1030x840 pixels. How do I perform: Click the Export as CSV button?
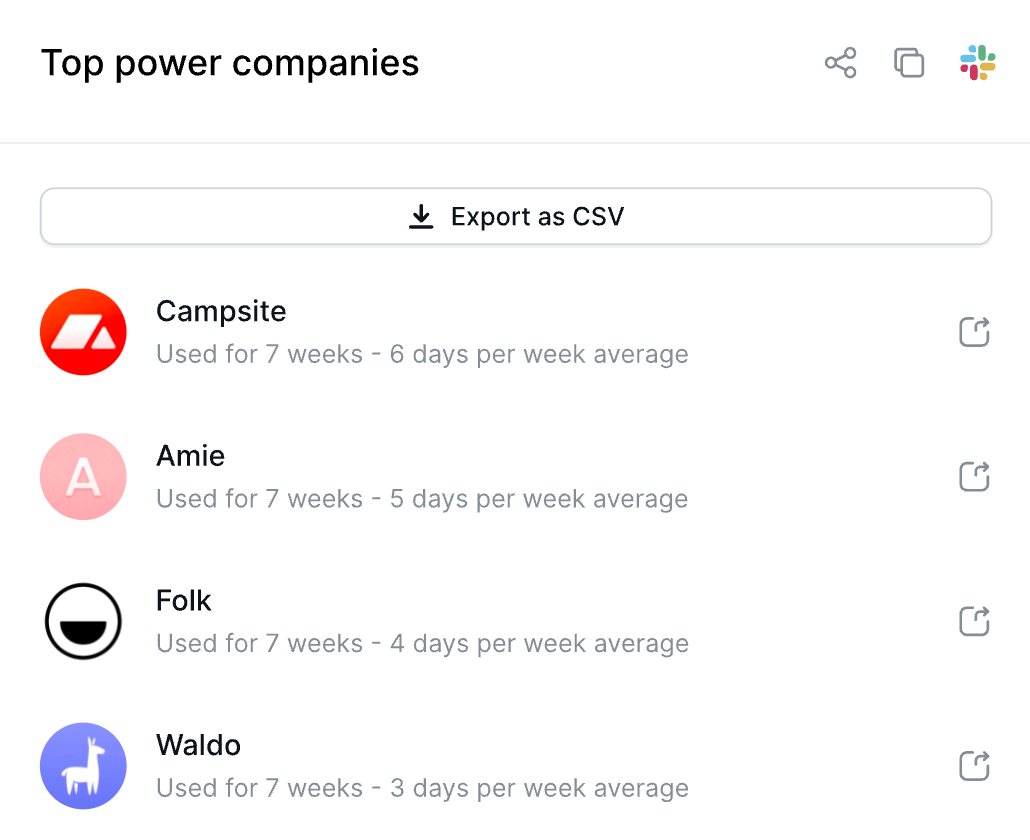pos(516,216)
